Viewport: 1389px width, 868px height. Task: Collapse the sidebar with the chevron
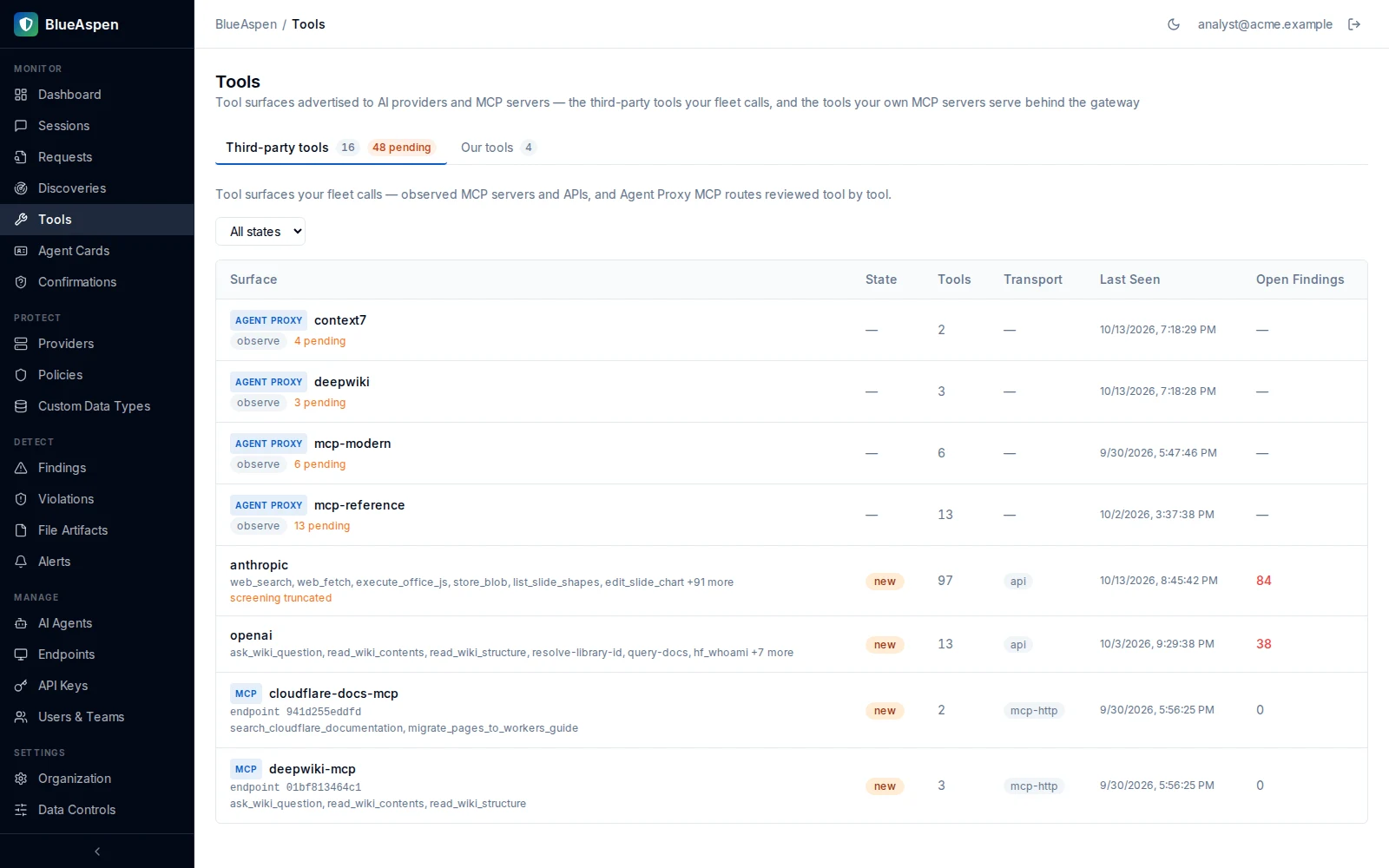click(x=97, y=852)
